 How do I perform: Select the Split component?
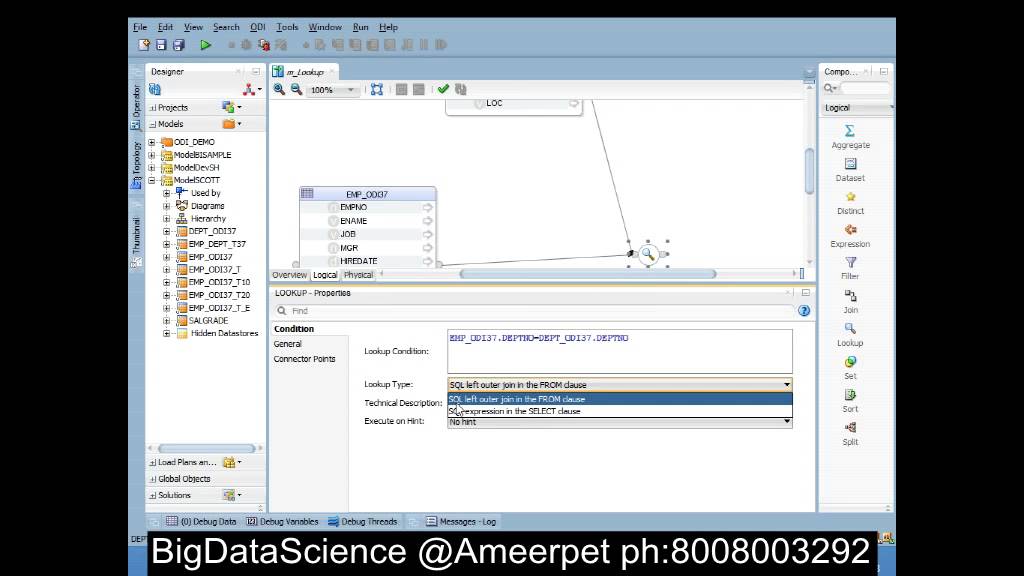(850, 434)
